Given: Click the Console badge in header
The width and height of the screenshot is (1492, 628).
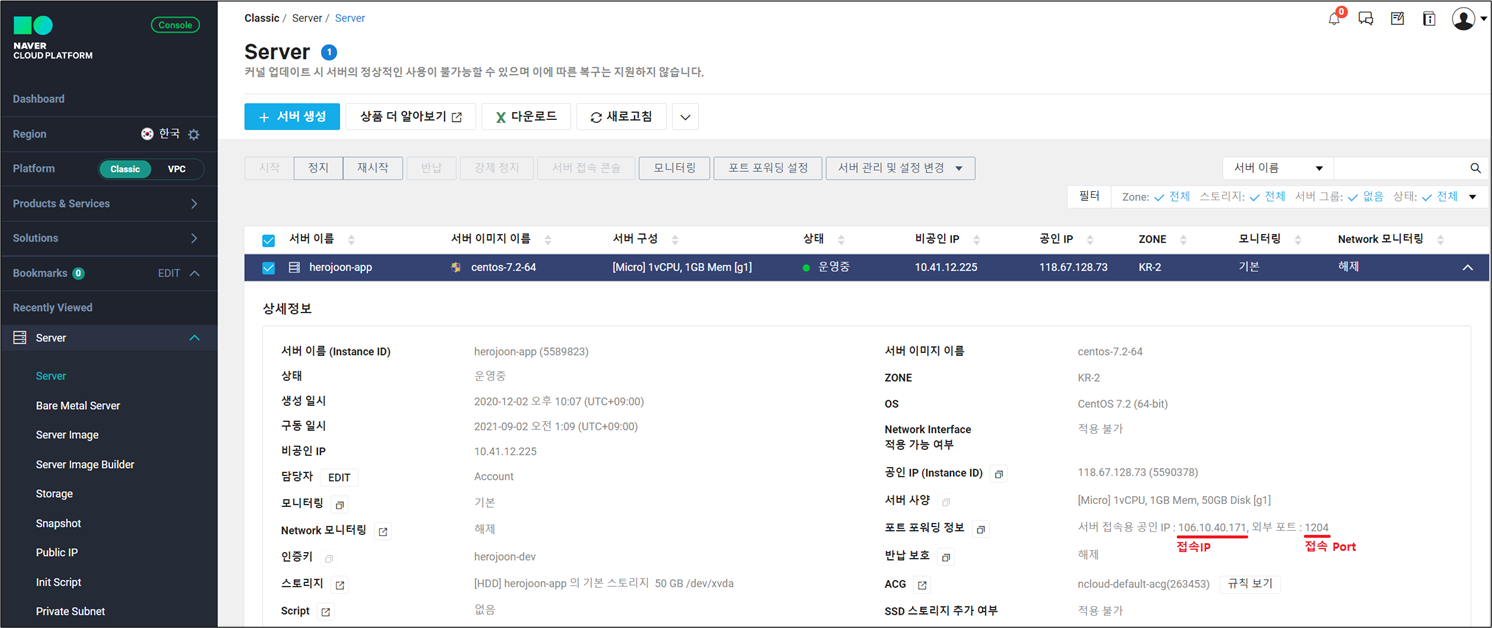Looking at the screenshot, I should 175,25.
